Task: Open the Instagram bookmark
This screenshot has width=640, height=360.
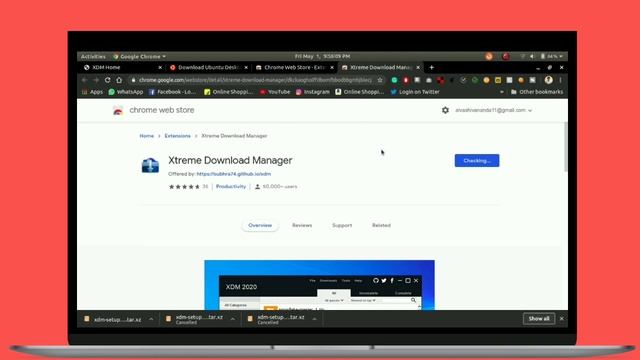Action: (x=313, y=92)
